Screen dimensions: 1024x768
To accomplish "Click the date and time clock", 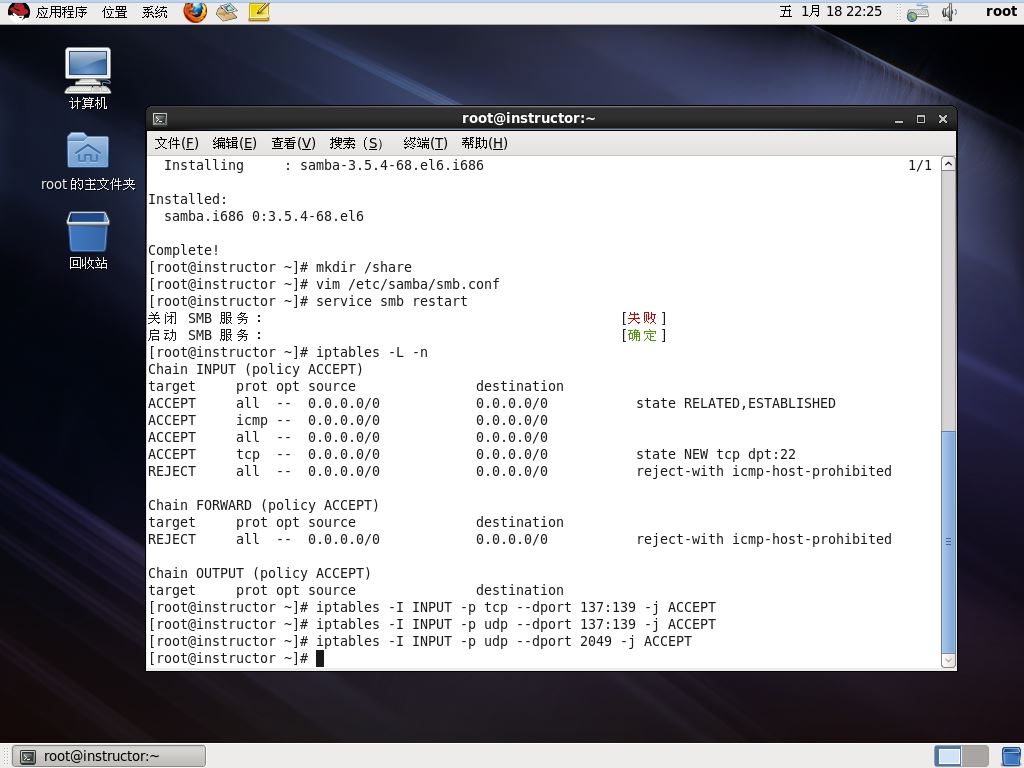I will pos(831,12).
